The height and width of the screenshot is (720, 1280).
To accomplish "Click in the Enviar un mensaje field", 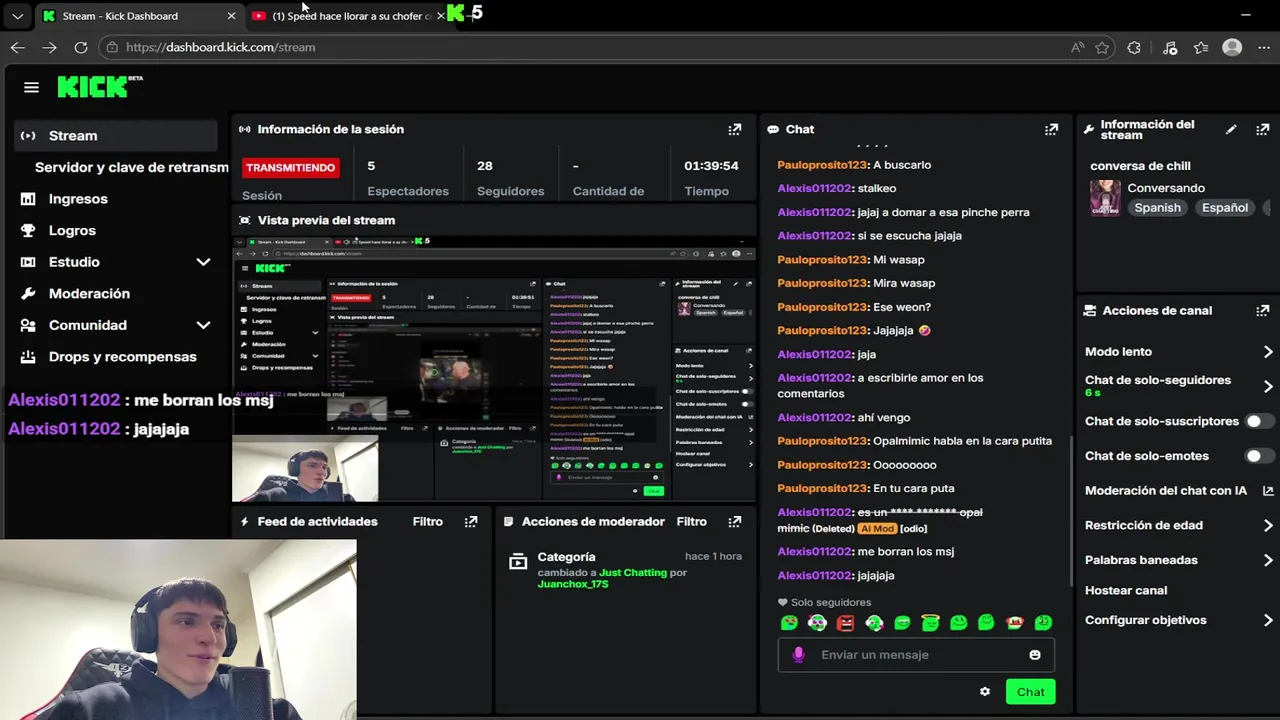I will [x=916, y=655].
